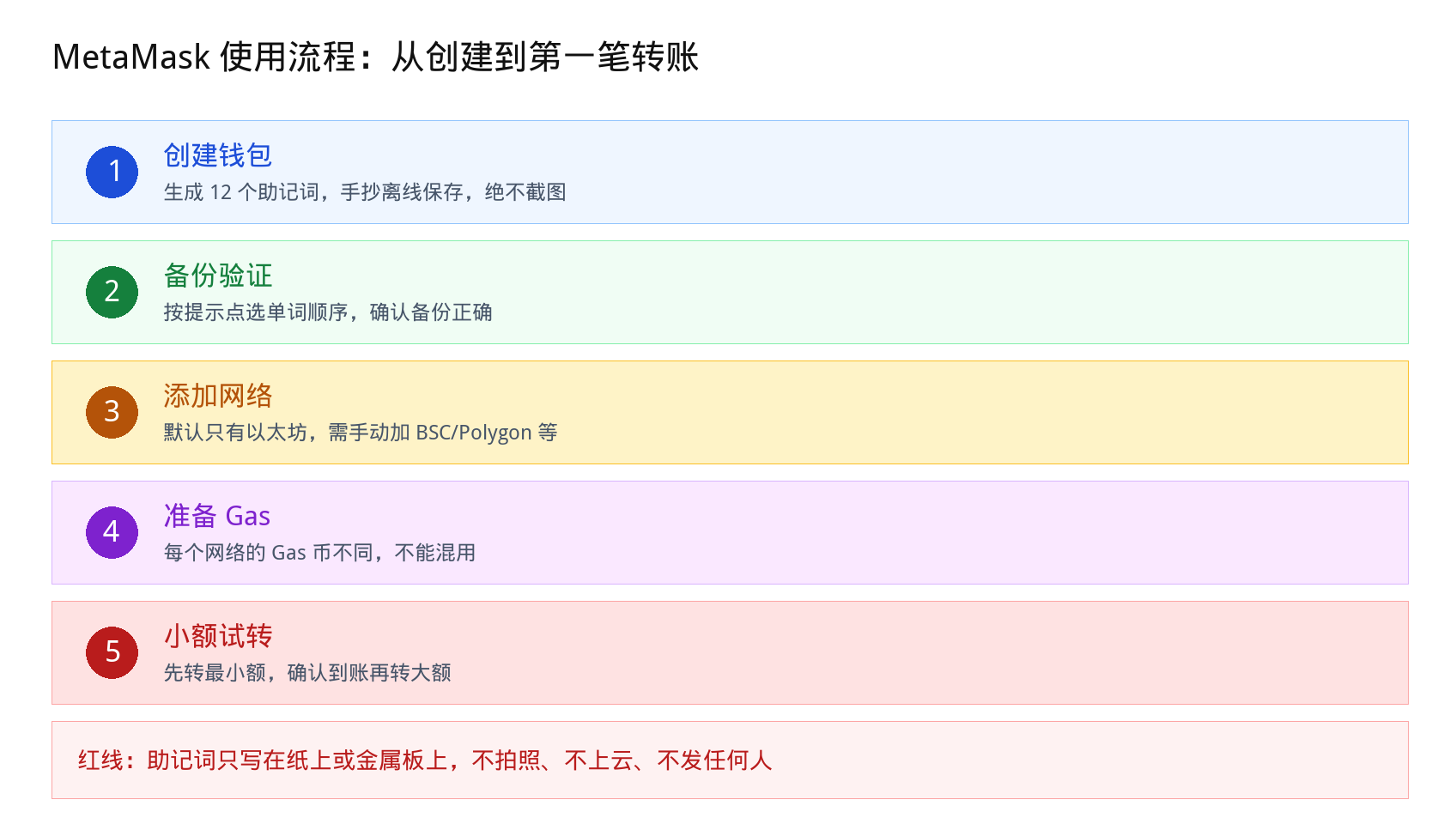Click the red number 5 circle
Image resolution: width=1456 pixels, height=824 pixels.
[x=112, y=652]
